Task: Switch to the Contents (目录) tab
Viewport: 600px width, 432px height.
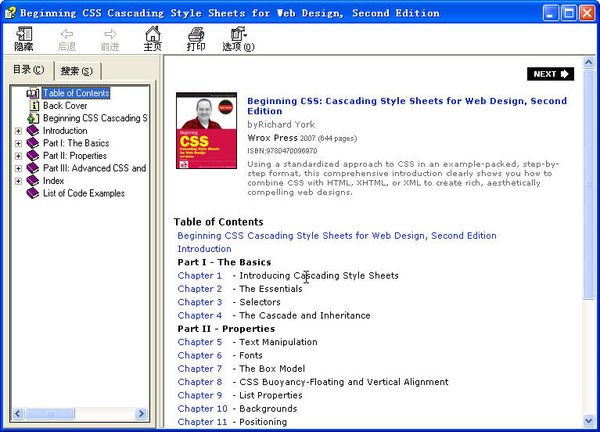Action: click(x=28, y=69)
